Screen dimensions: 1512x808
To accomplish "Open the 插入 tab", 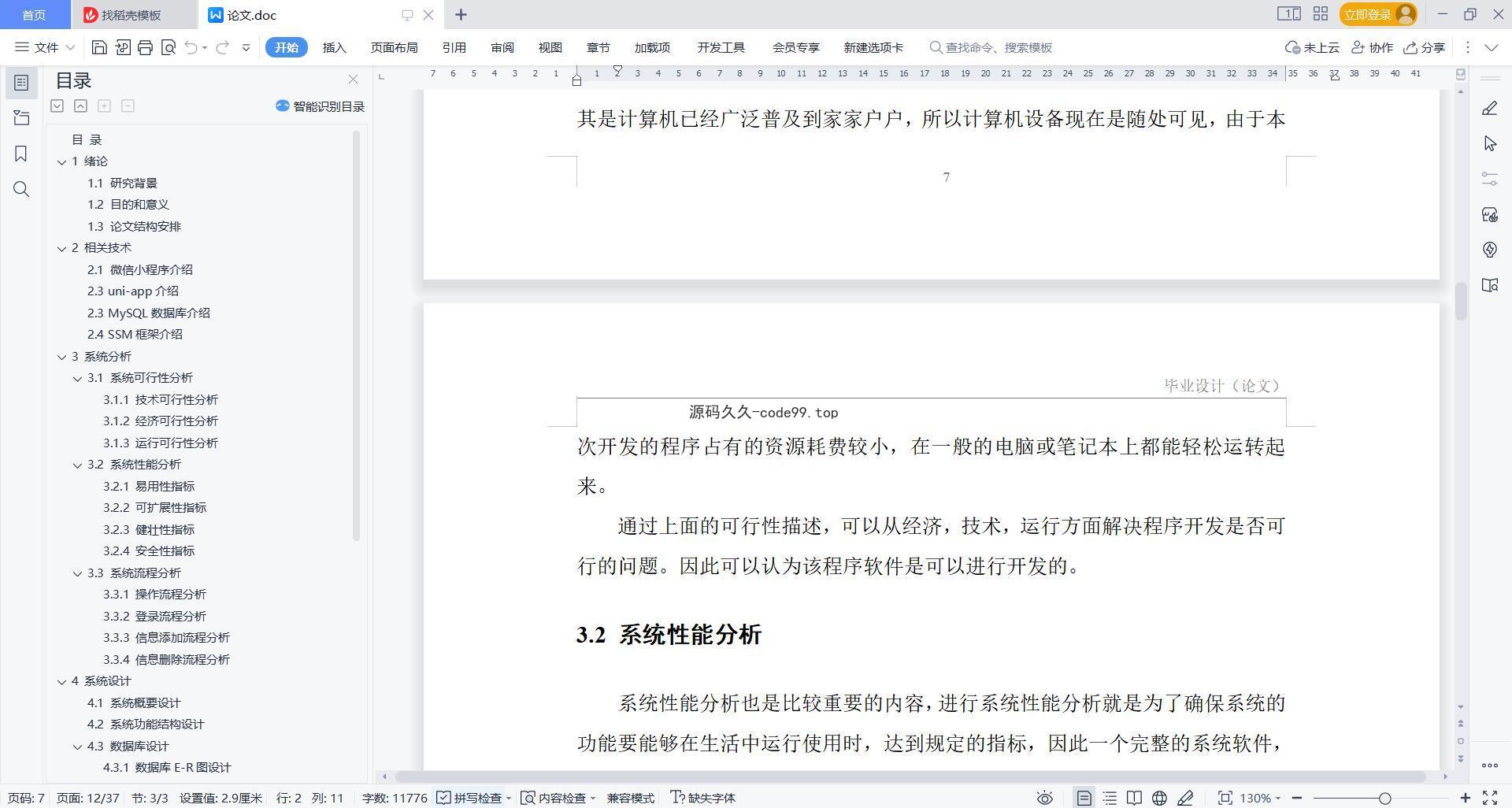I will [x=334, y=47].
